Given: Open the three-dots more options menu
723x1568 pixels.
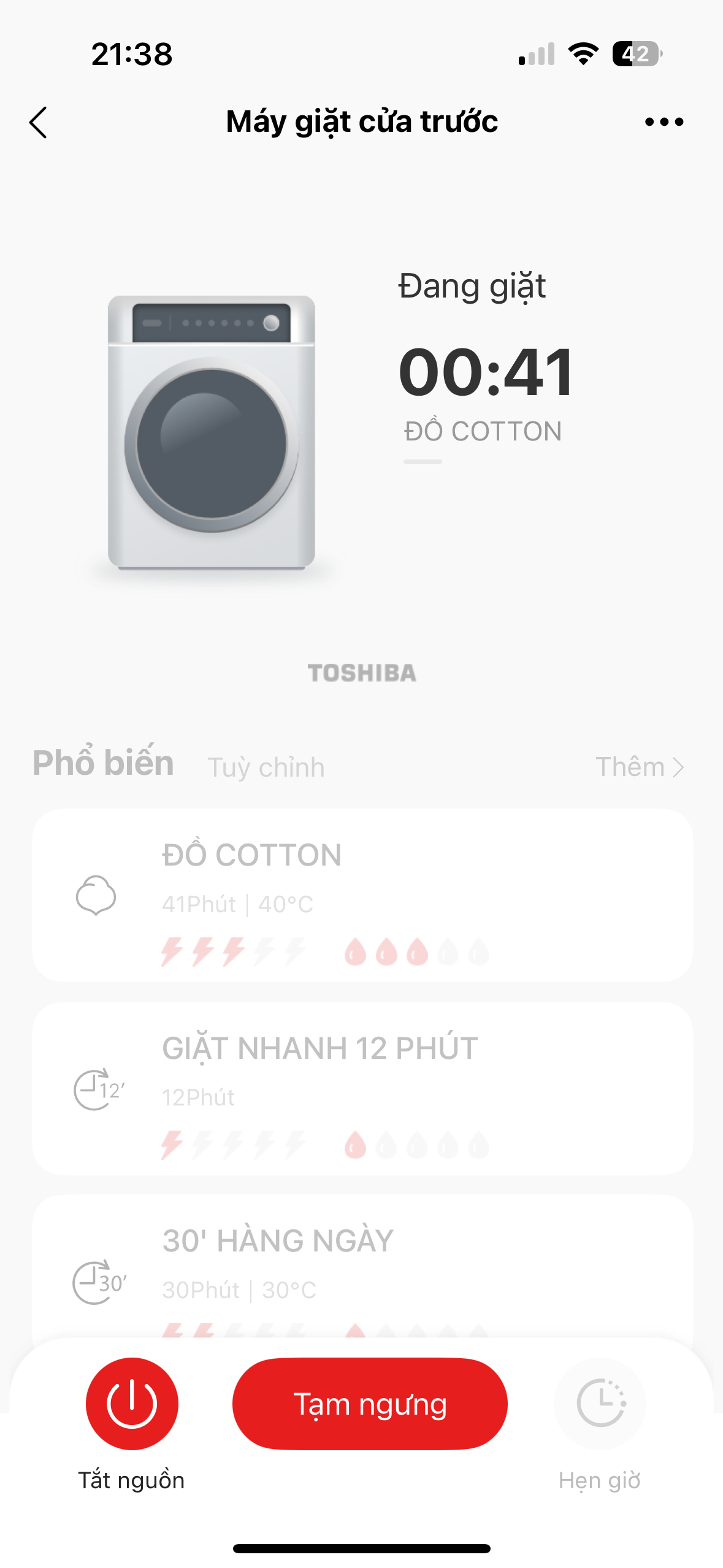Looking at the screenshot, I should (664, 122).
